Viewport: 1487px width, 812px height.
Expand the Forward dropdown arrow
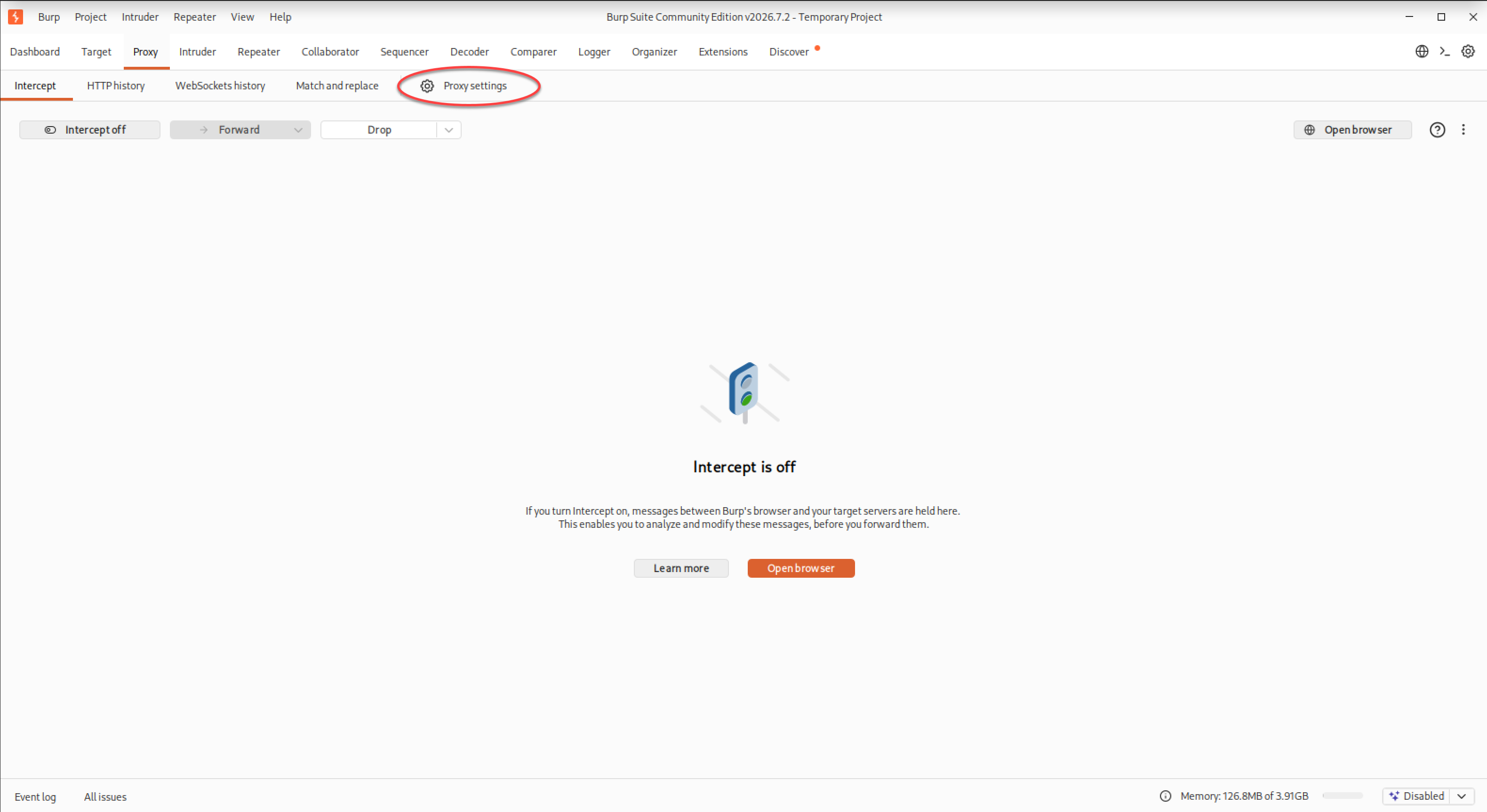click(298, 130)
